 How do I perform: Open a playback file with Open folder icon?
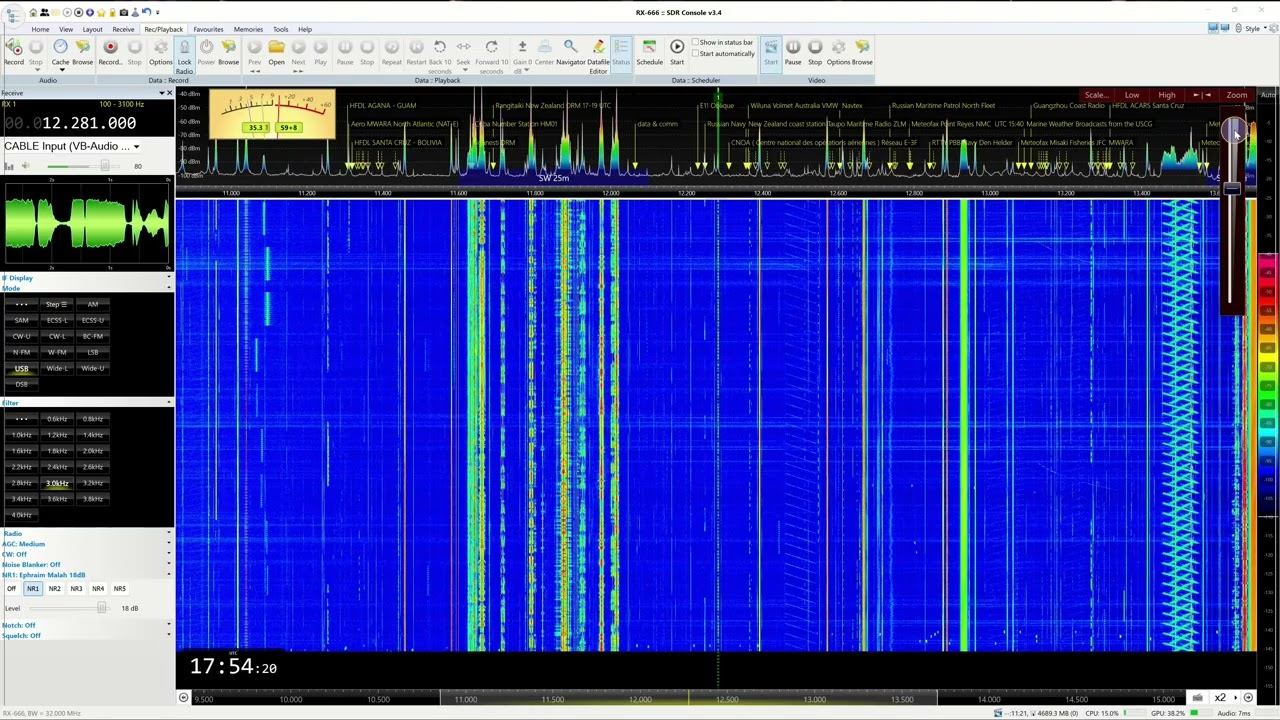click(276, 48)
